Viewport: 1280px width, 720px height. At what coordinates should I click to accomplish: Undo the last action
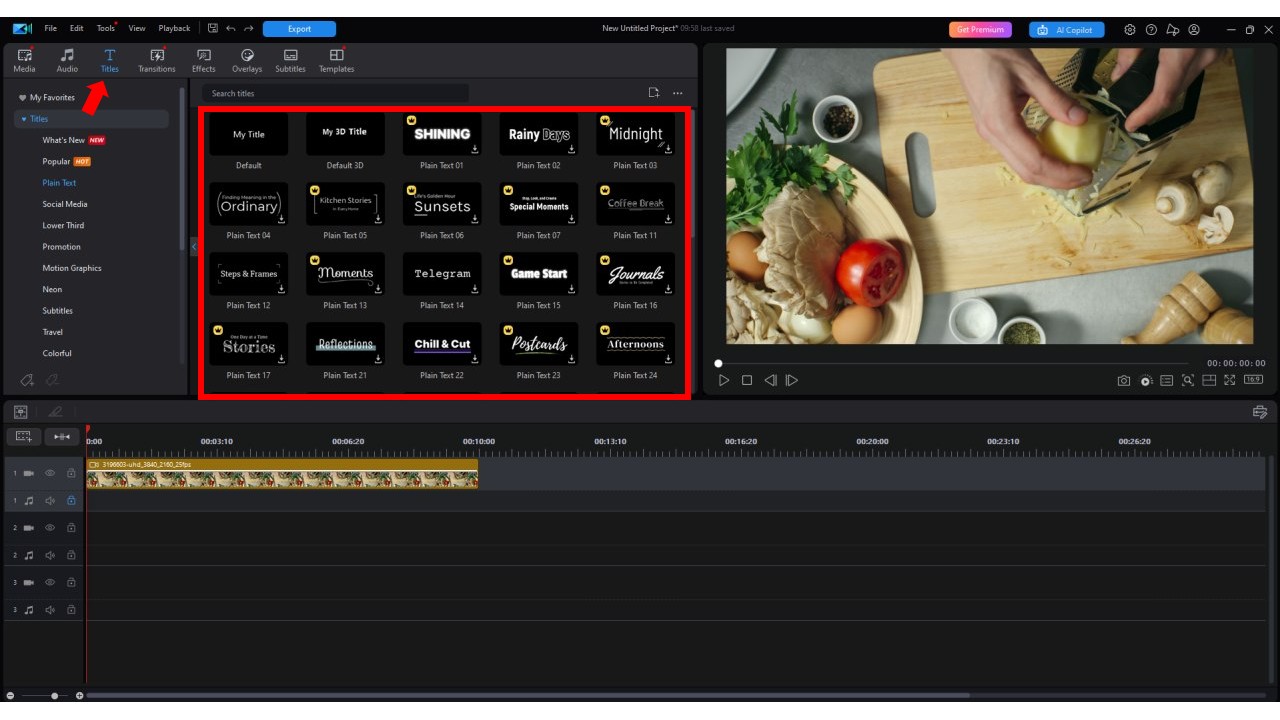point(231,29)
